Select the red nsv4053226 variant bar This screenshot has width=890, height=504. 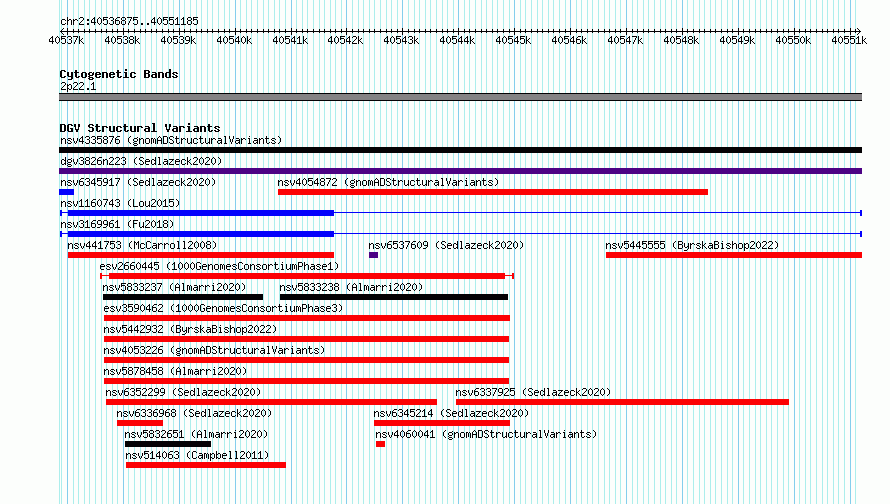point(307,360)
